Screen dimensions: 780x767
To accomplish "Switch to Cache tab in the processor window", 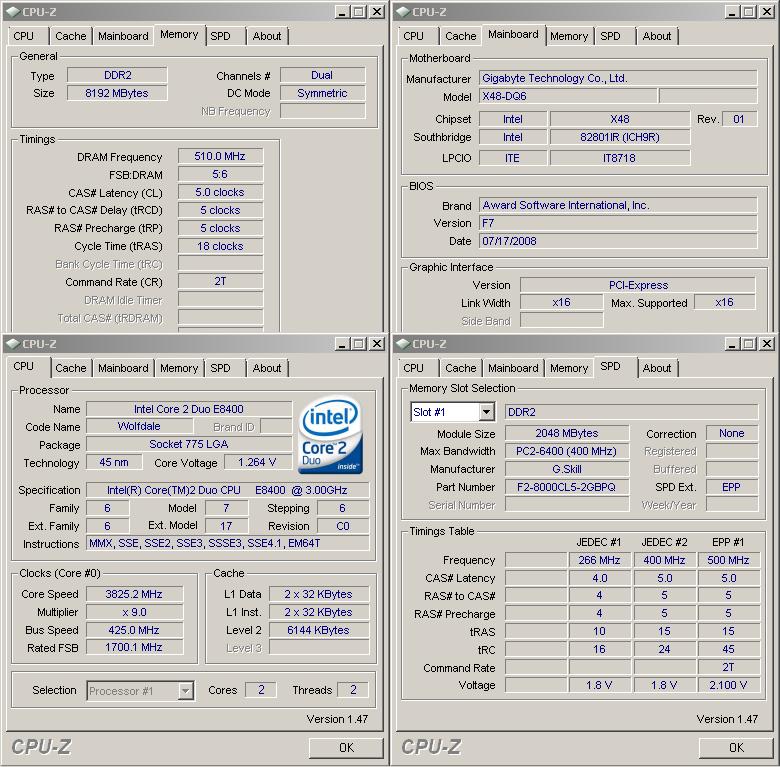I will [x=71, y=368].
